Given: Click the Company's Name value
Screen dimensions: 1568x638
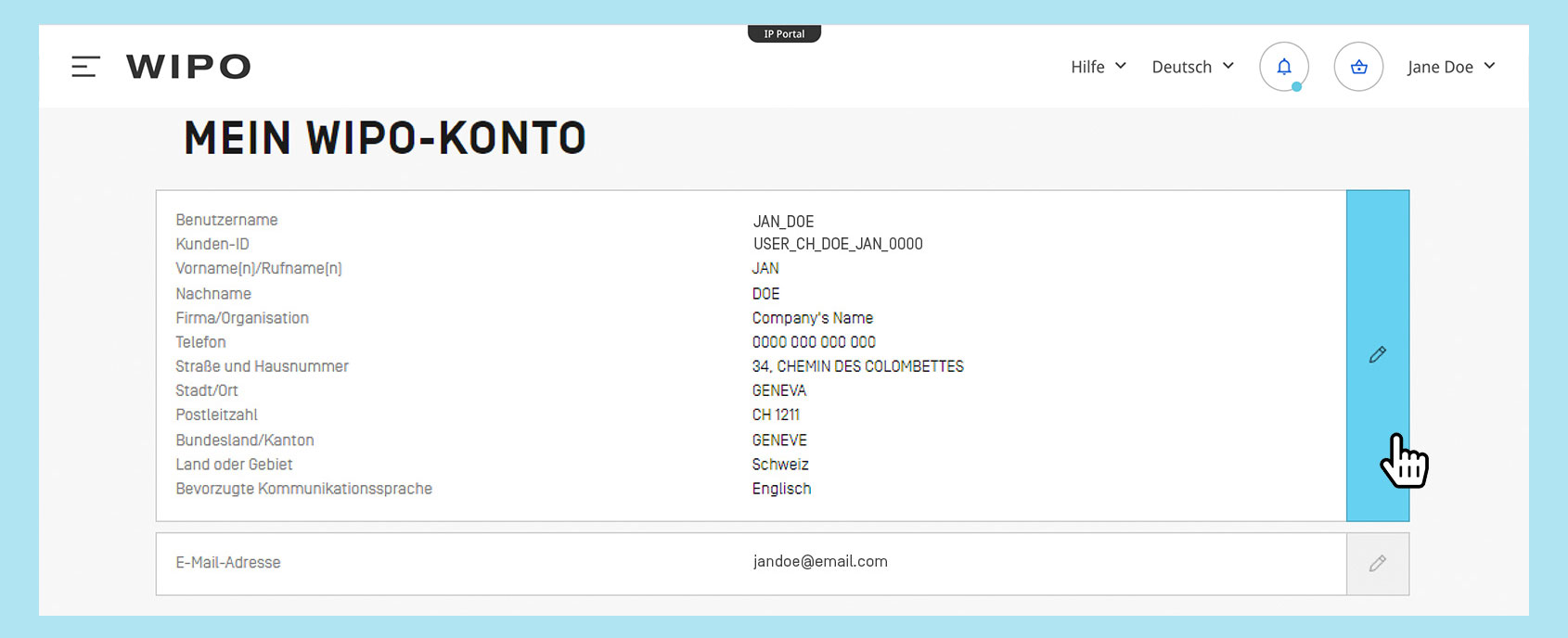Looking at the screenshot, I should click(x=813, y=318).
